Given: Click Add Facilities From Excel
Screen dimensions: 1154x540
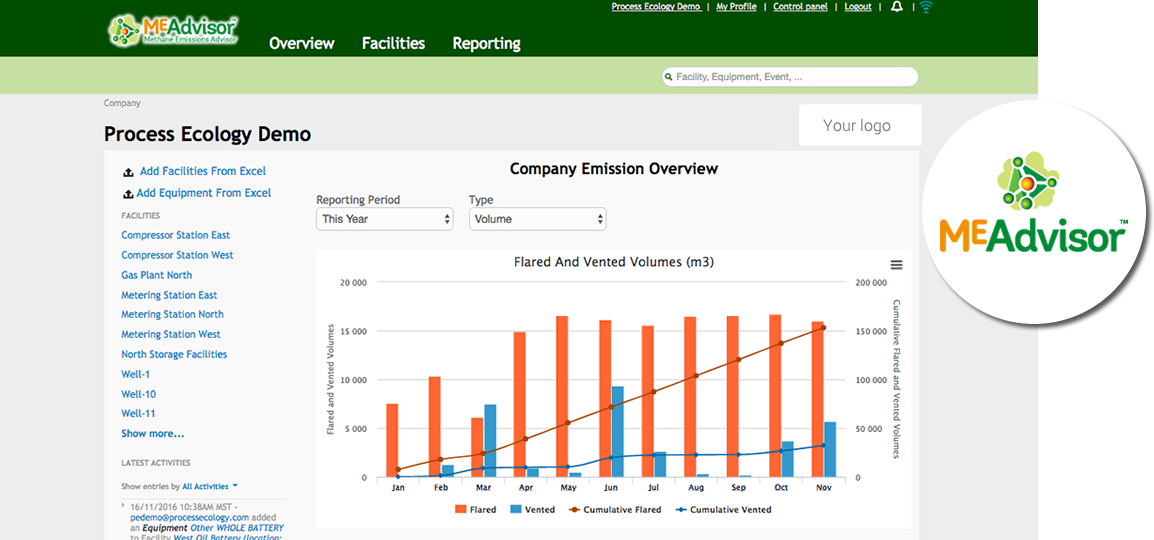Looking at the screenshot, I should click(203, 171).
